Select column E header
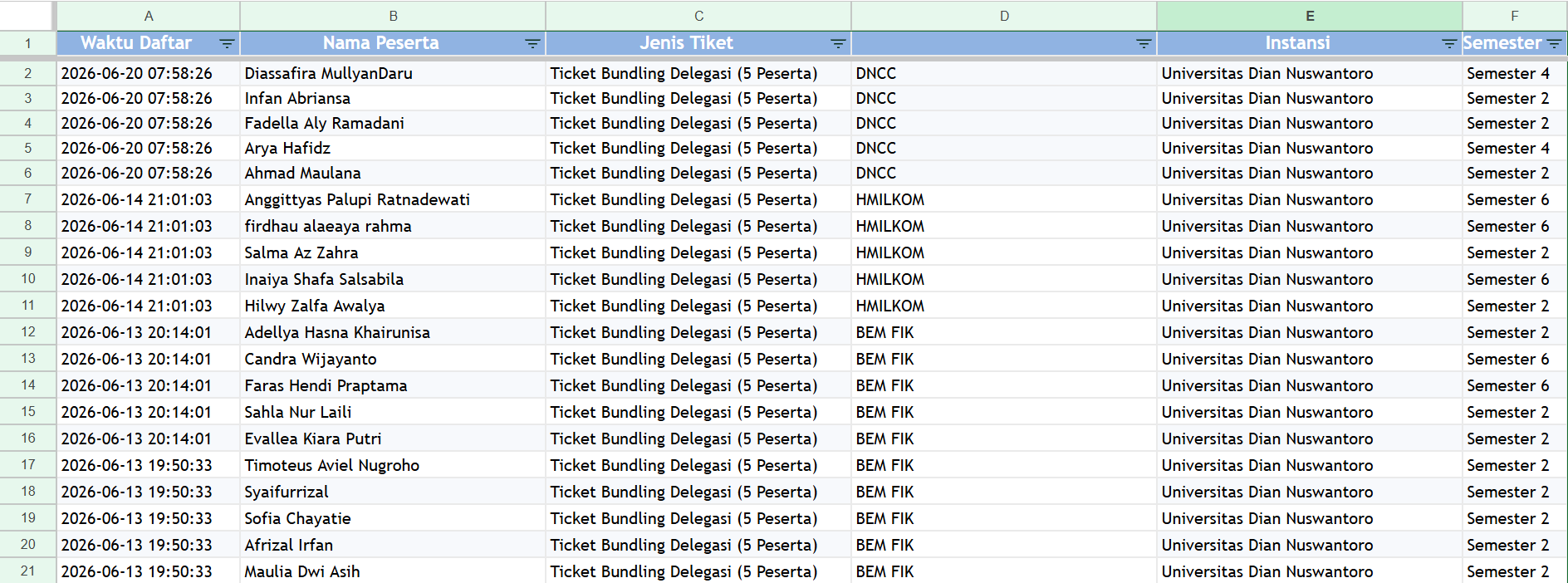The image size is (1568, 583). [x=1310, y=16]
